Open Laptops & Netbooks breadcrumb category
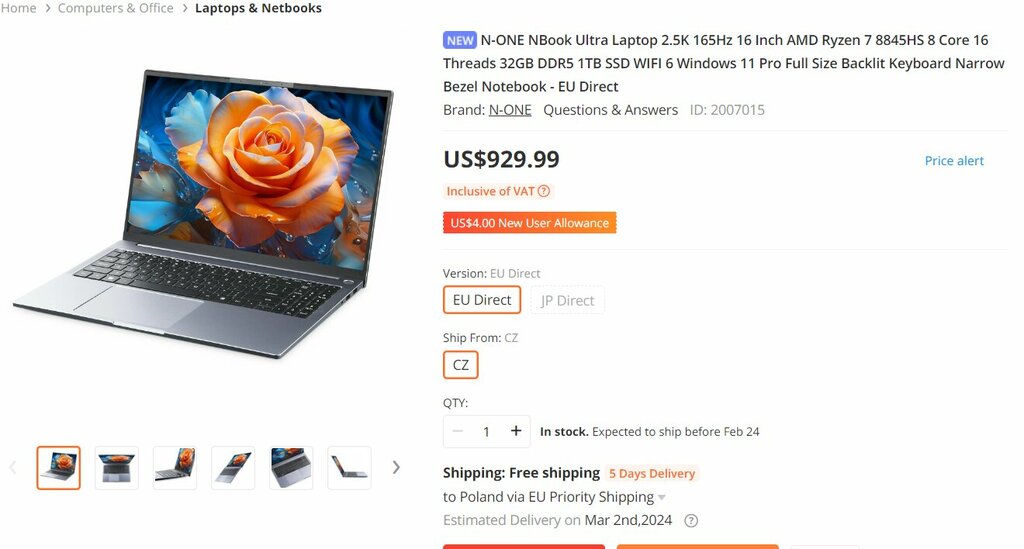 [x=259, y=8]
